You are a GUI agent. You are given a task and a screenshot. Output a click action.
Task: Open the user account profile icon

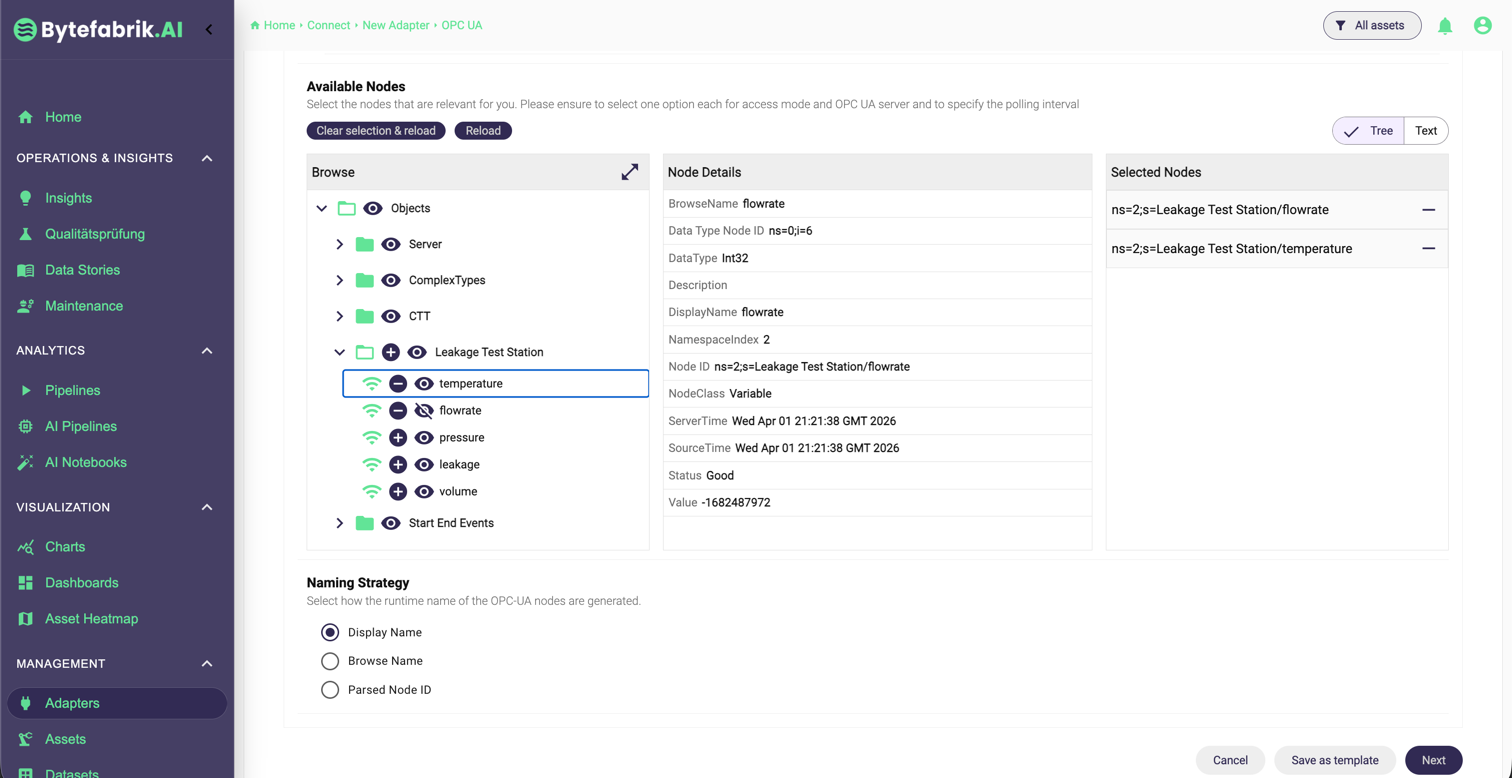pos(1482,26)
